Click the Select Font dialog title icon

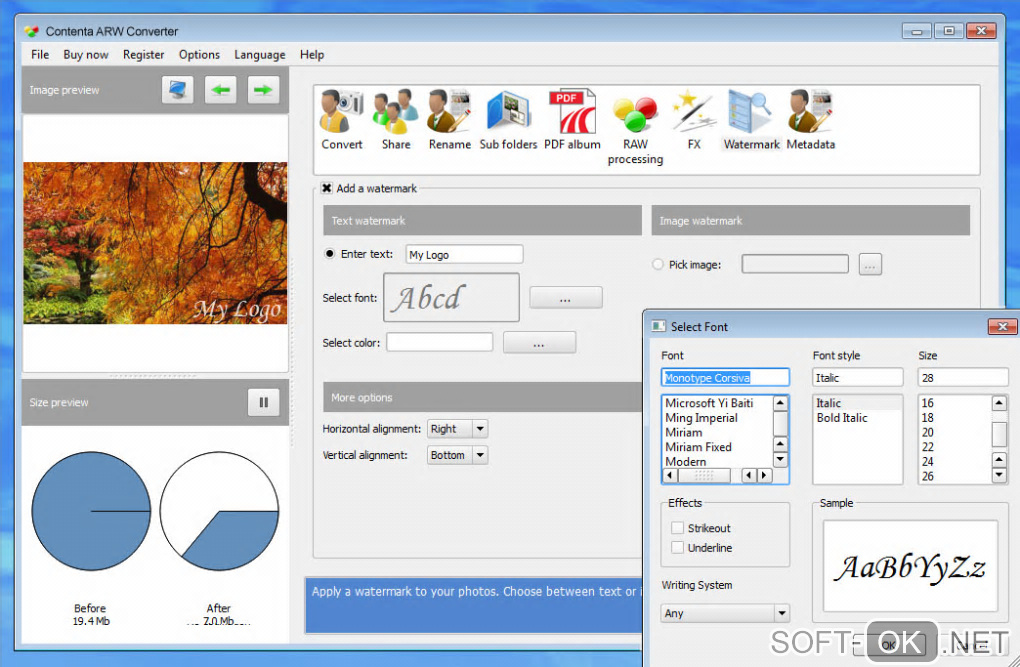click(658, 326)
